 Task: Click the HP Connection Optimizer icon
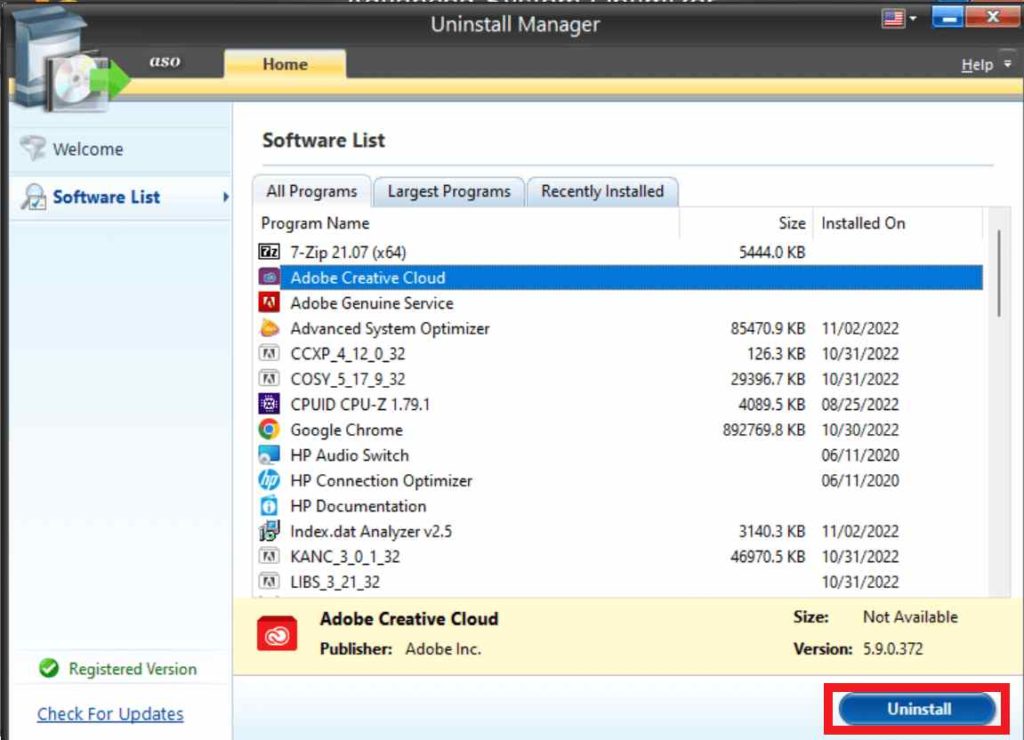click(x=269, y=481)
